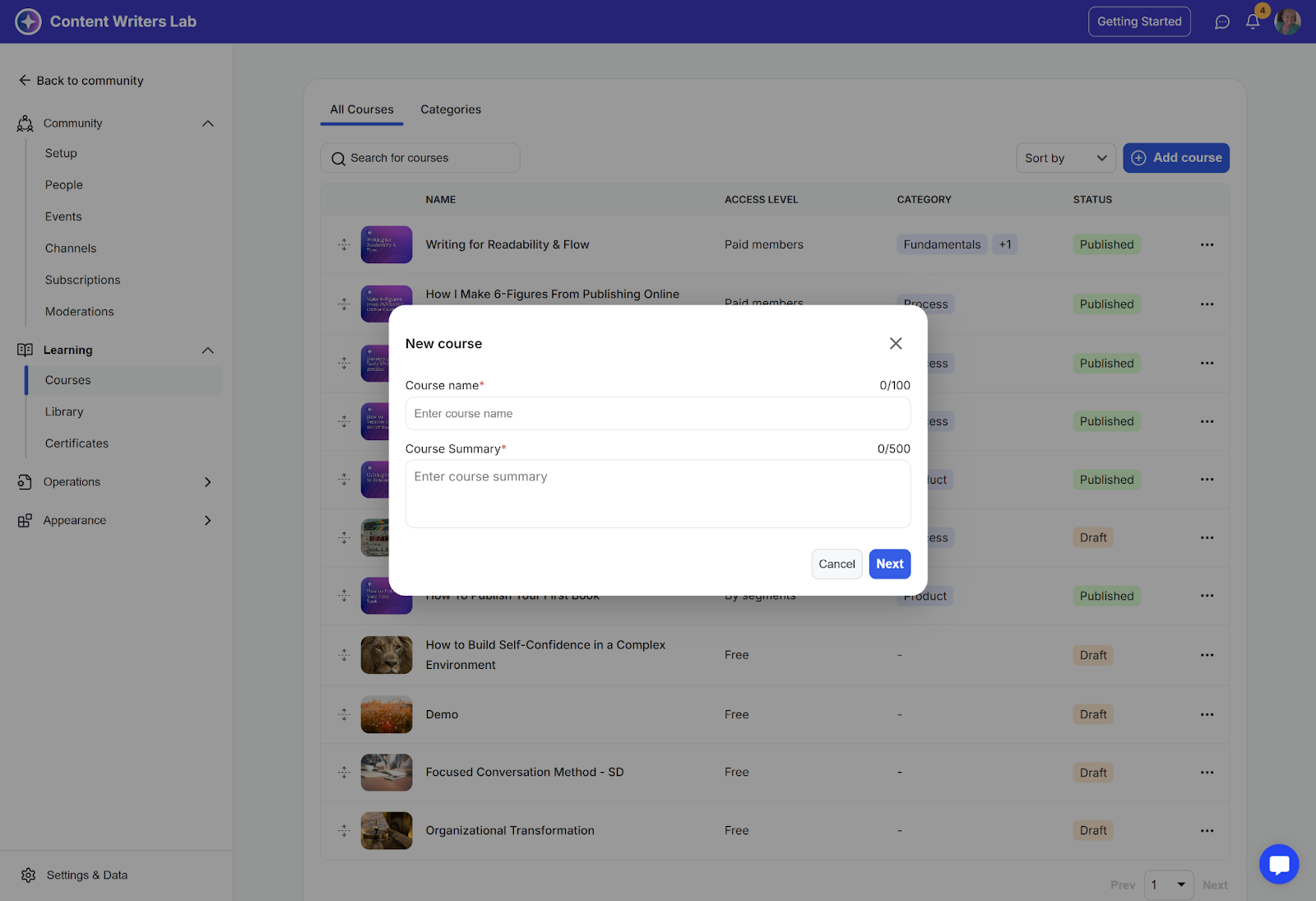Open the page number dropdown
Viewport: 1316px width, 901px height.
(1168, 885)
